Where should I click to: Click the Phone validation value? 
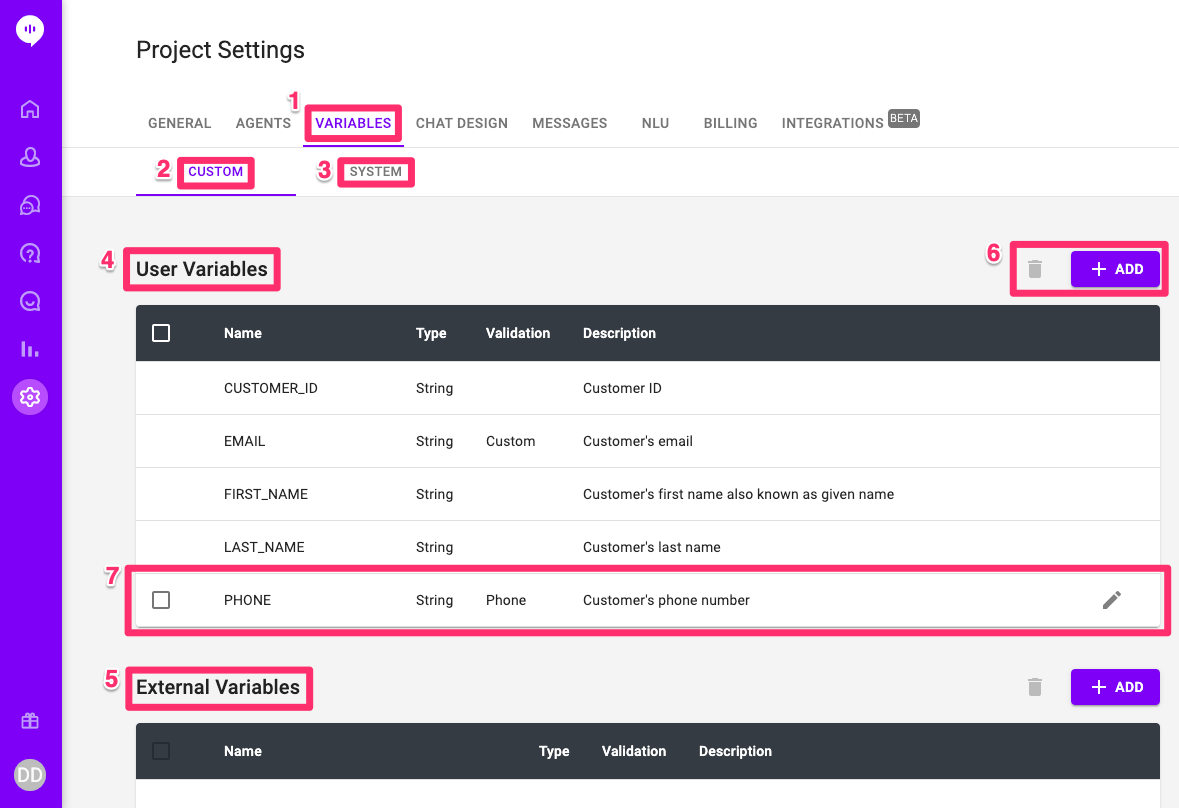click(x=506, y=600)
